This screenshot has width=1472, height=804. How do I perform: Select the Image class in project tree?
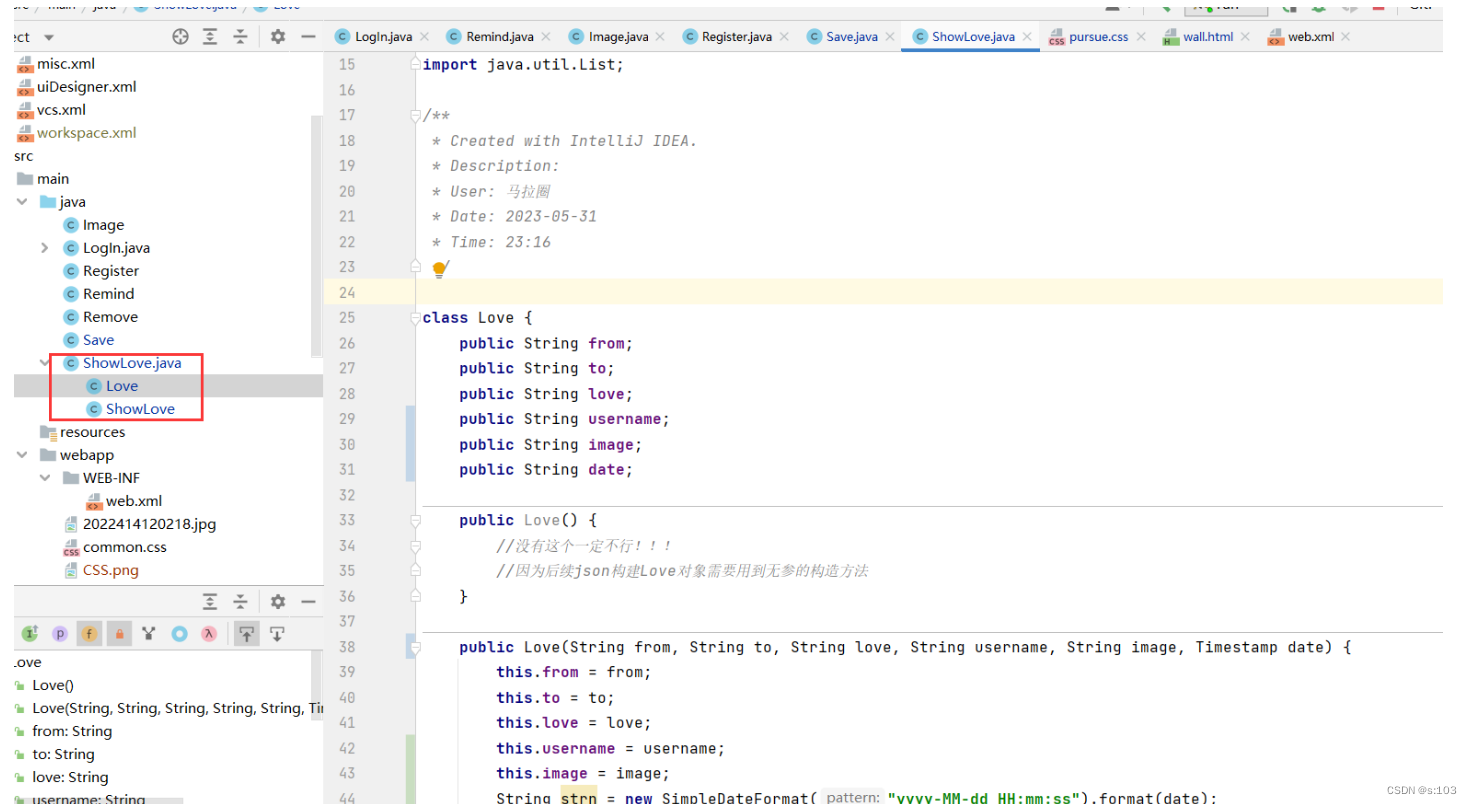pos(103,225)
